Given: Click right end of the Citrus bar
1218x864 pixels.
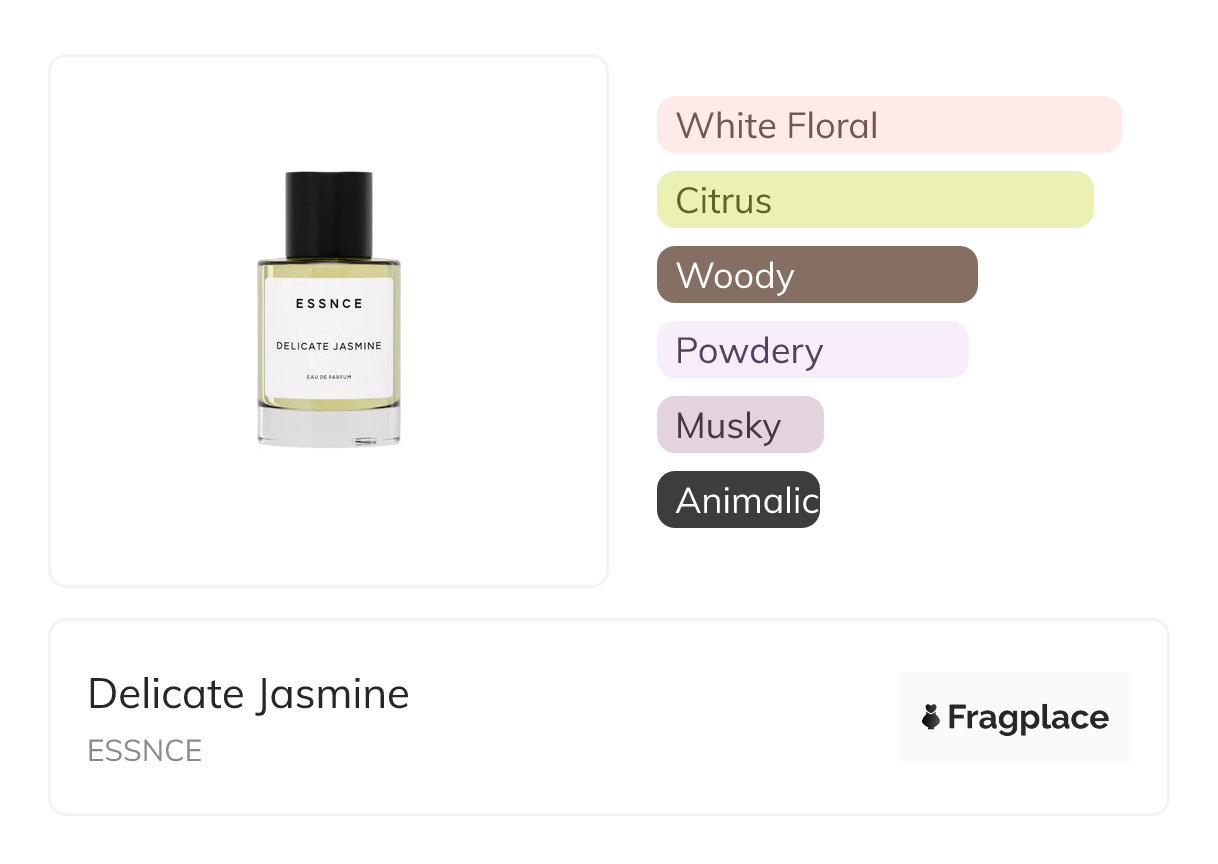Looking at the screenshot, I should click(1080, 200).
